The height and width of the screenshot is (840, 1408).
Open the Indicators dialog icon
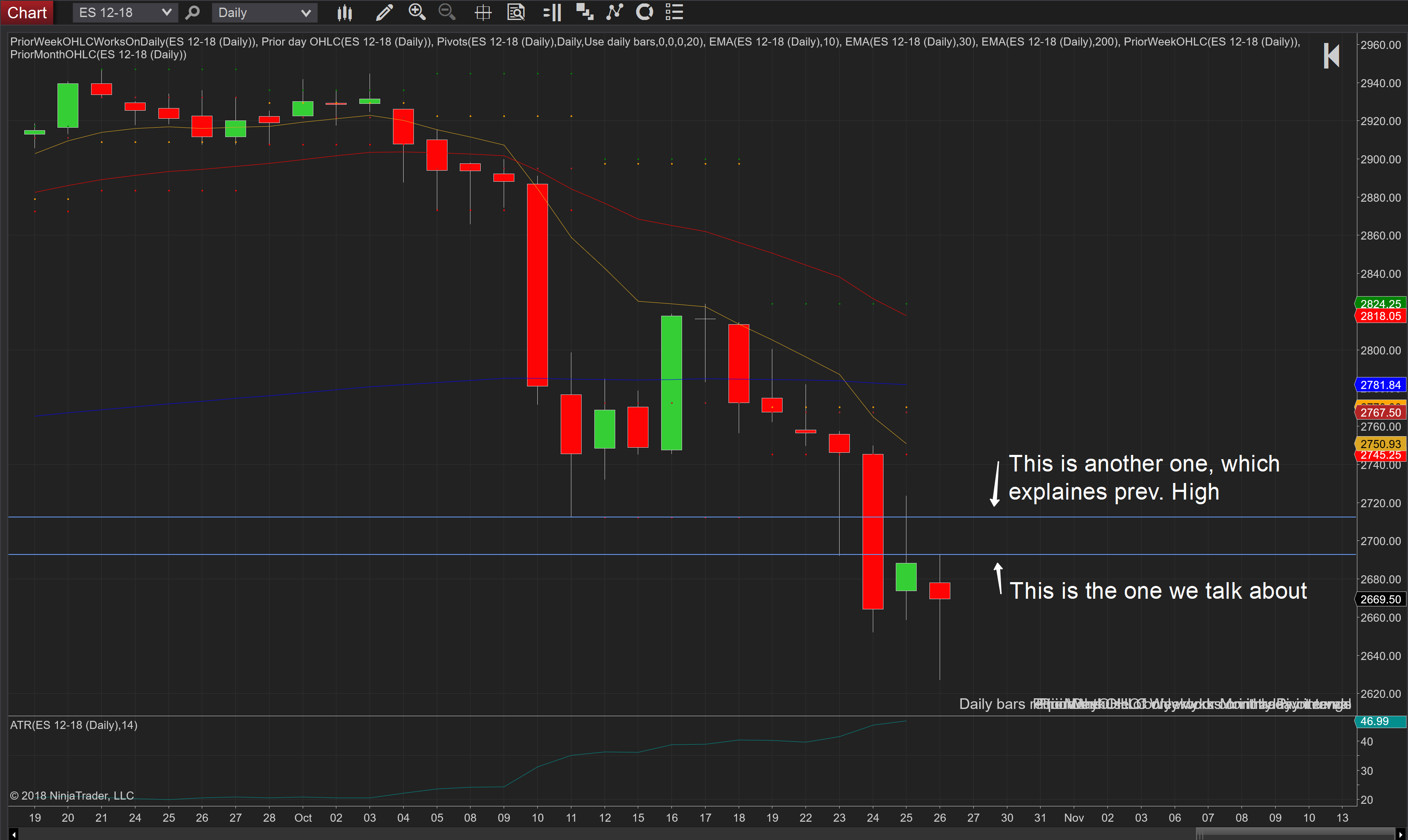pos(614,12)
